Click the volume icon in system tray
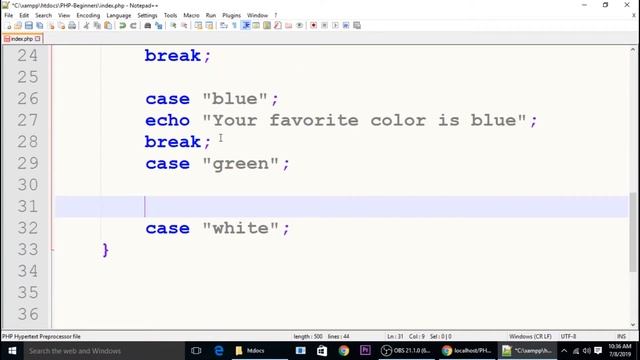The width and height of the screenshot is (640, 360). coord(587,351)
